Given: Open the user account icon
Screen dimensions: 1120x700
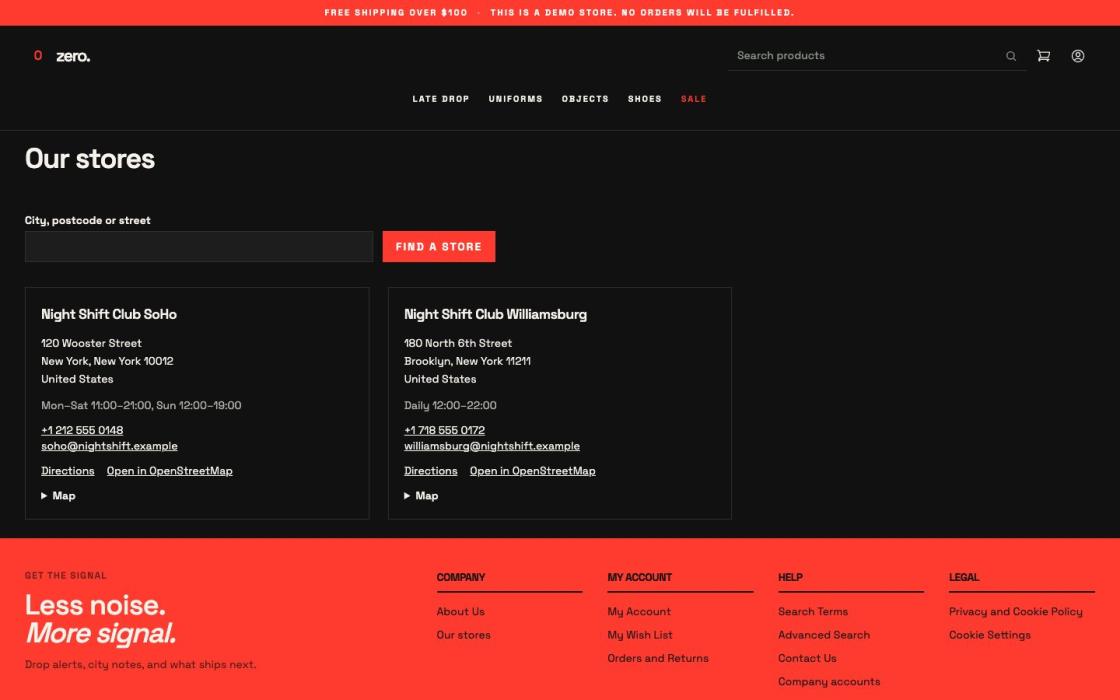Looking at the screenshot, I should click(x=1078, y=56).
